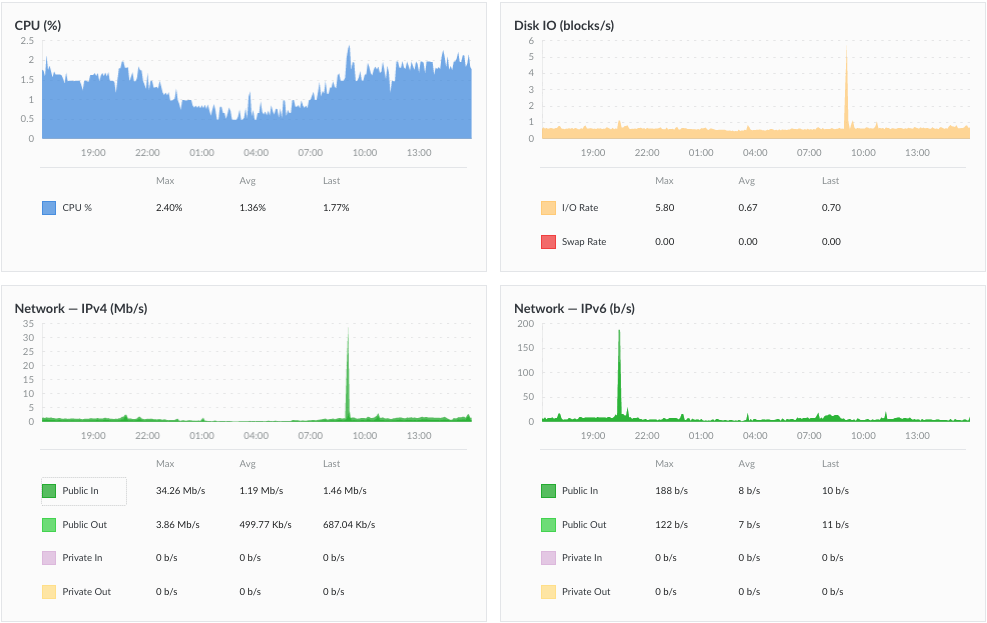Toggle IPv6 Public Out legend swatch
Screen dimensions: 987x623
coord(548,525)
